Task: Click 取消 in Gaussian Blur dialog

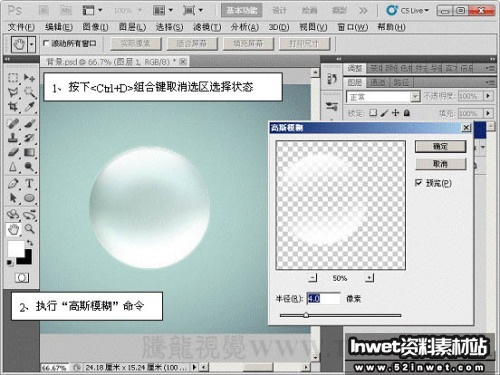Action: click(x=440, y=164)
